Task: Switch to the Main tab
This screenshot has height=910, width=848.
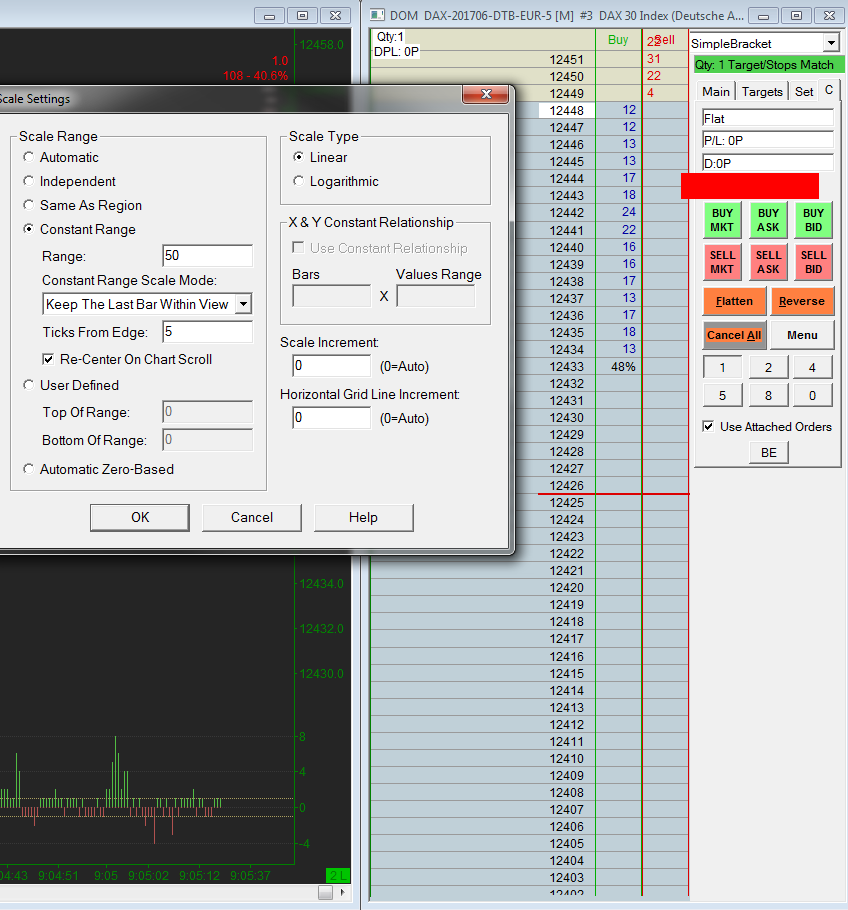Action: pyautogui.click(x=716, y=91)
